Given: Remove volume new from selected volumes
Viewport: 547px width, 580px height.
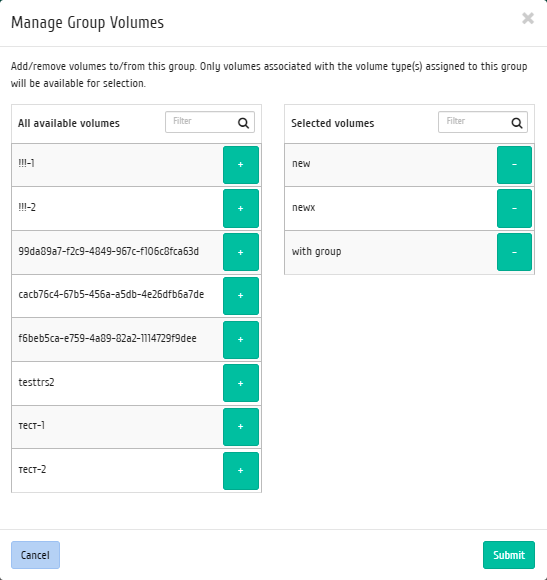Looking at the screenshot, I should click(514, 165).
